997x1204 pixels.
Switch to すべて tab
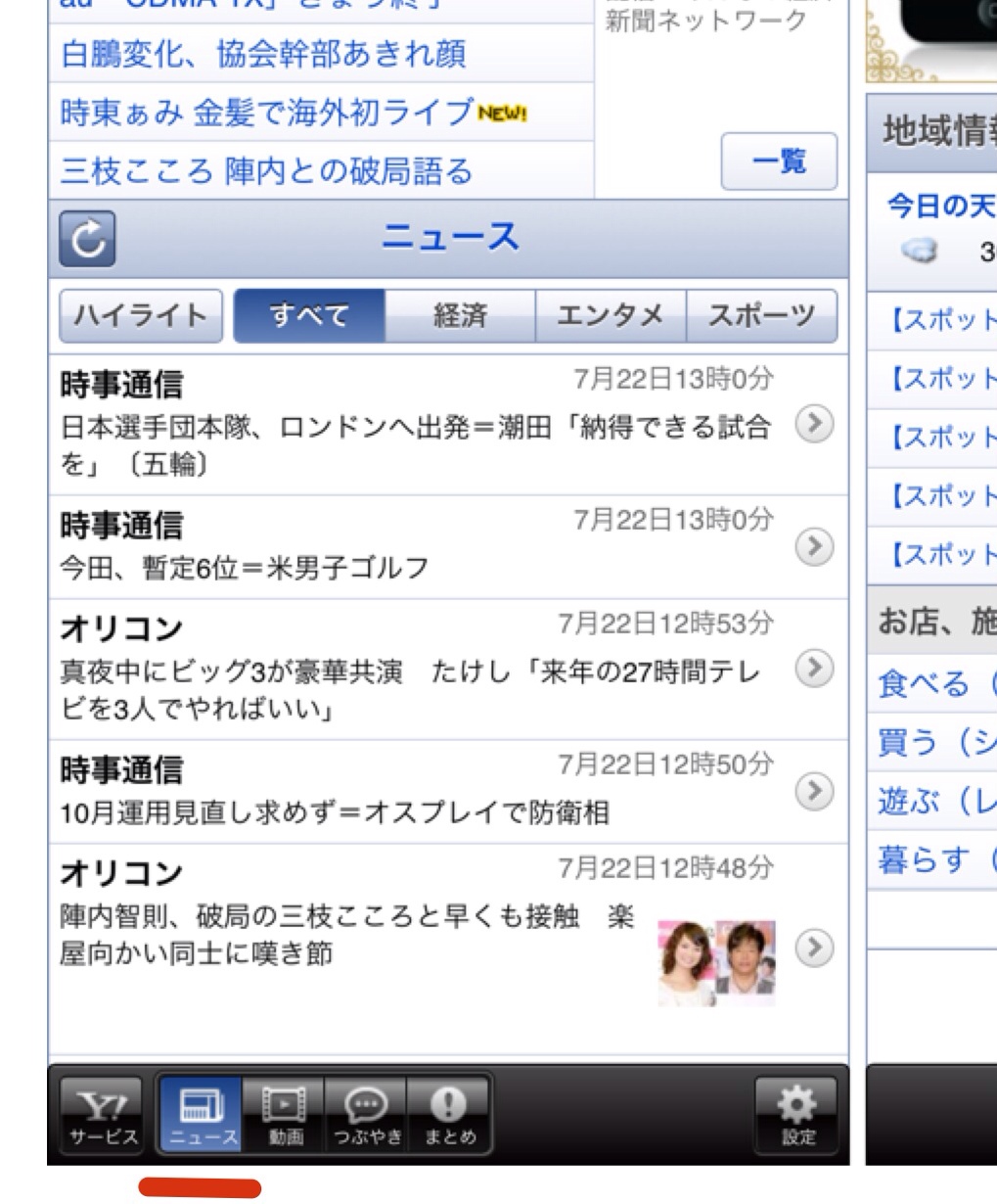click(x=309, y=315)
